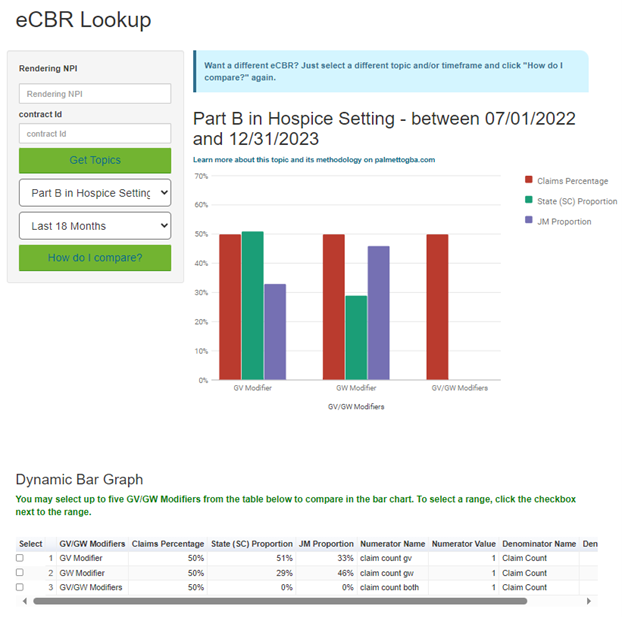
Task: Click the 'claim count gw' table cell
Action: click(x=392, y=573)
